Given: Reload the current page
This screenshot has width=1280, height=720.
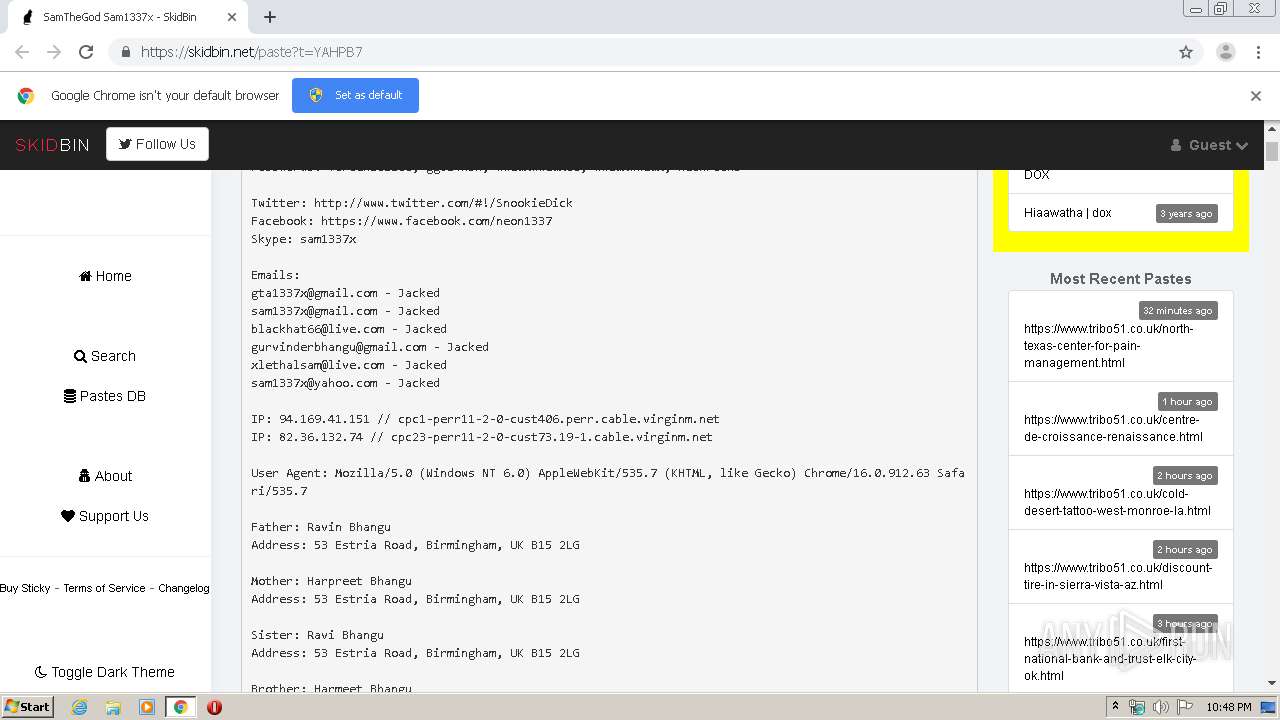Looking at the screenshot, I should point(86,52).
